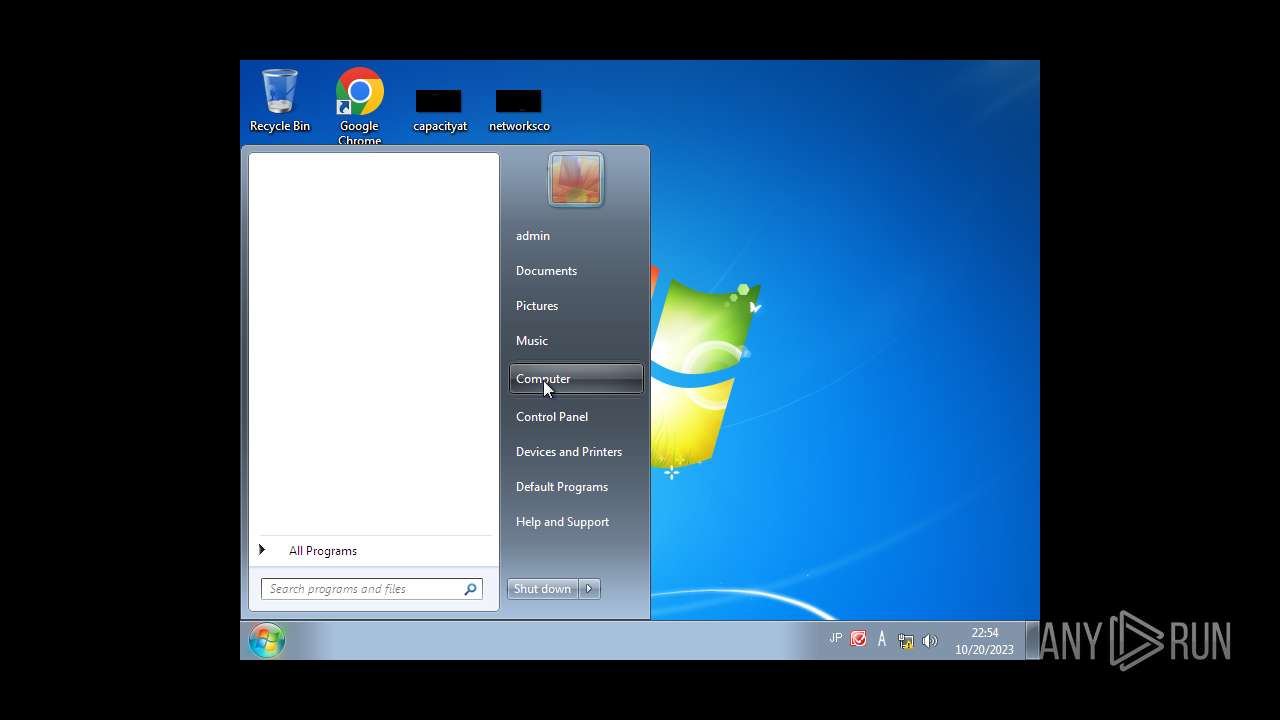
Task: Open Control Panel
Action: point(575,417)
